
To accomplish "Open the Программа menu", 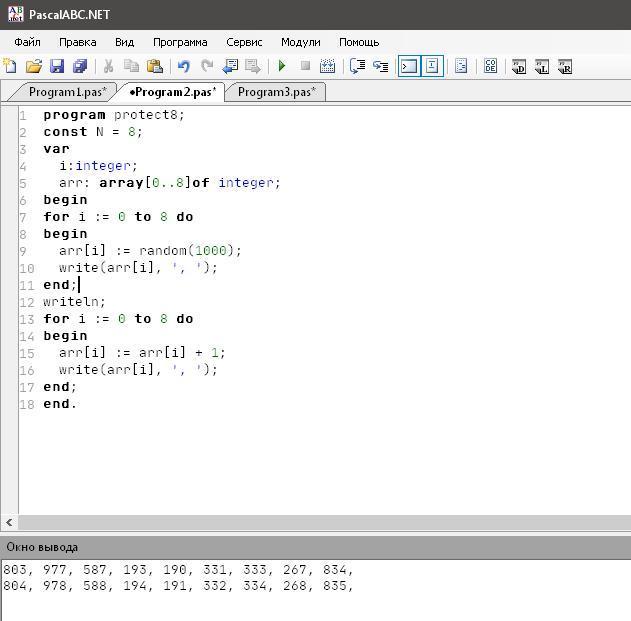I will click(180, 42).
